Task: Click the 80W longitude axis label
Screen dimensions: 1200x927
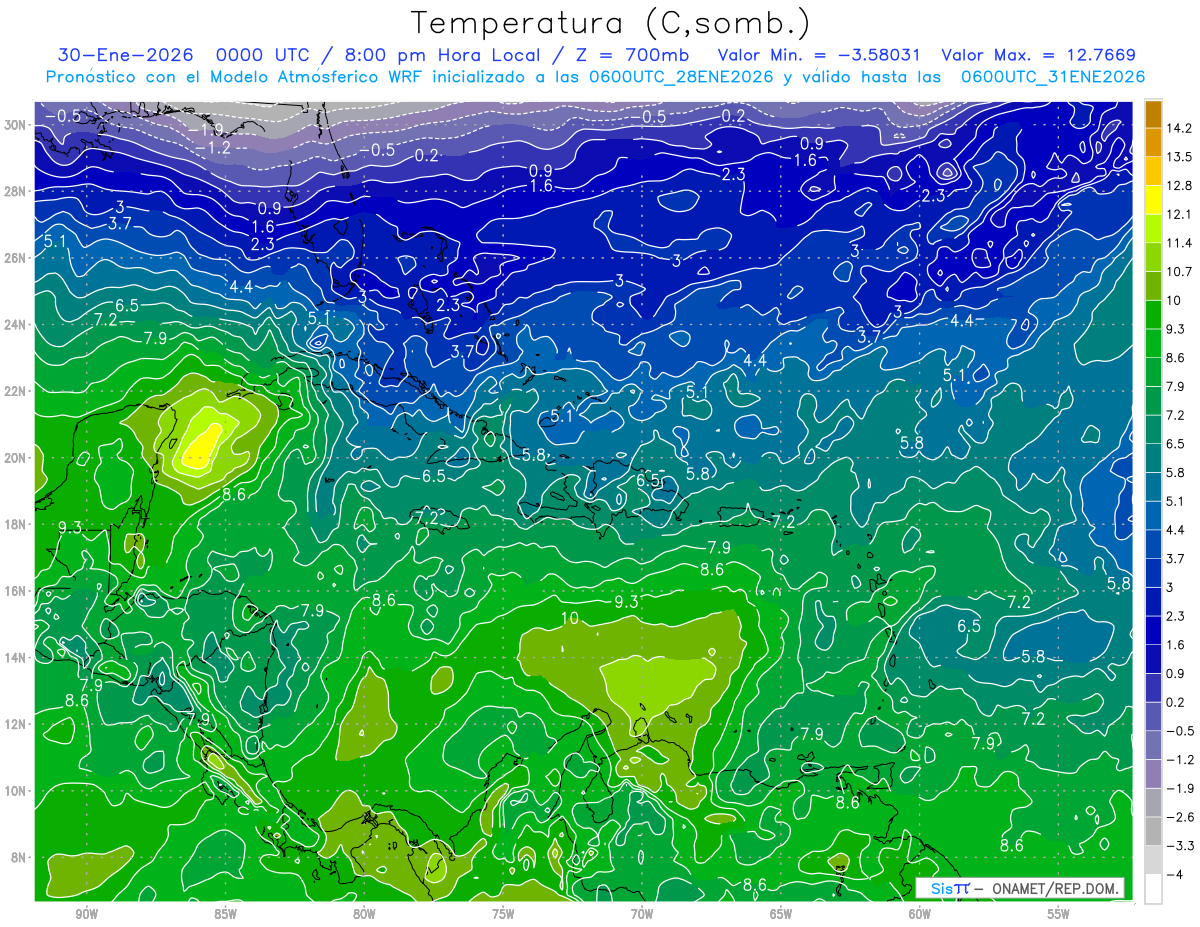Action: point(364,914)
